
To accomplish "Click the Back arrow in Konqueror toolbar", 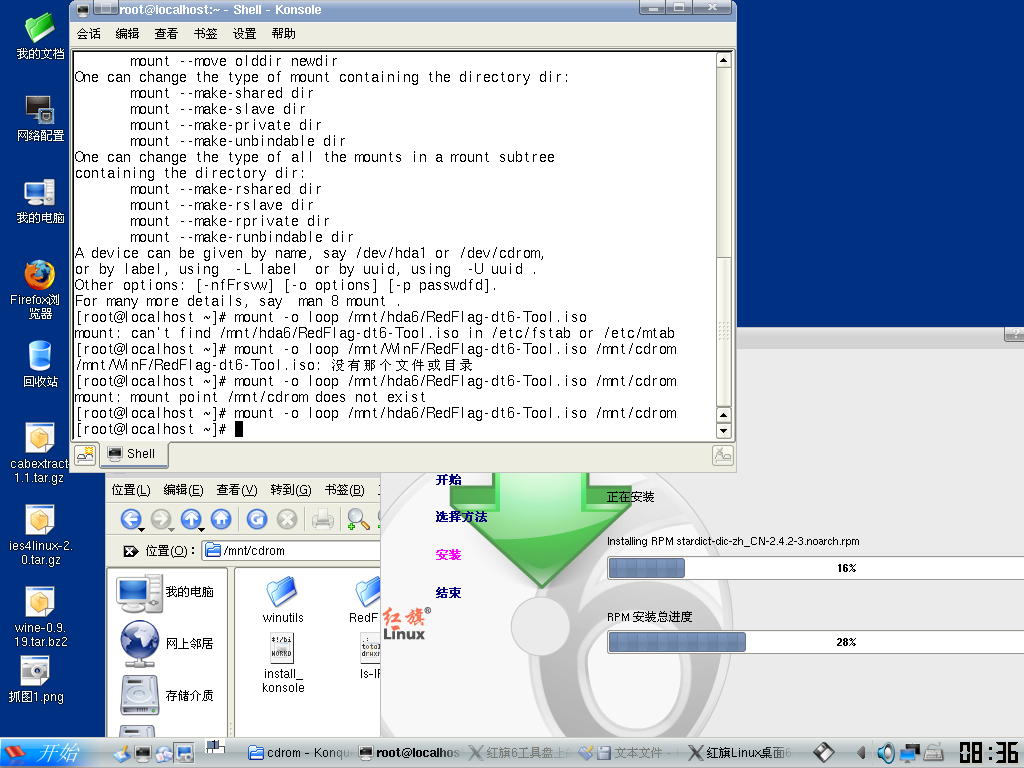I will coord(130,518).
